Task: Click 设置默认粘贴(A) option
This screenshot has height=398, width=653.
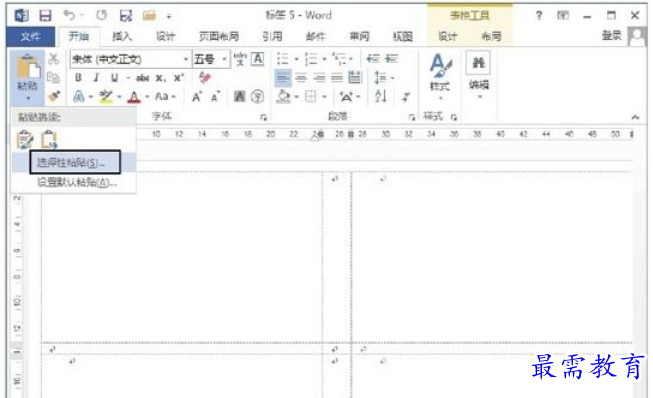Action: click(77, 182)
